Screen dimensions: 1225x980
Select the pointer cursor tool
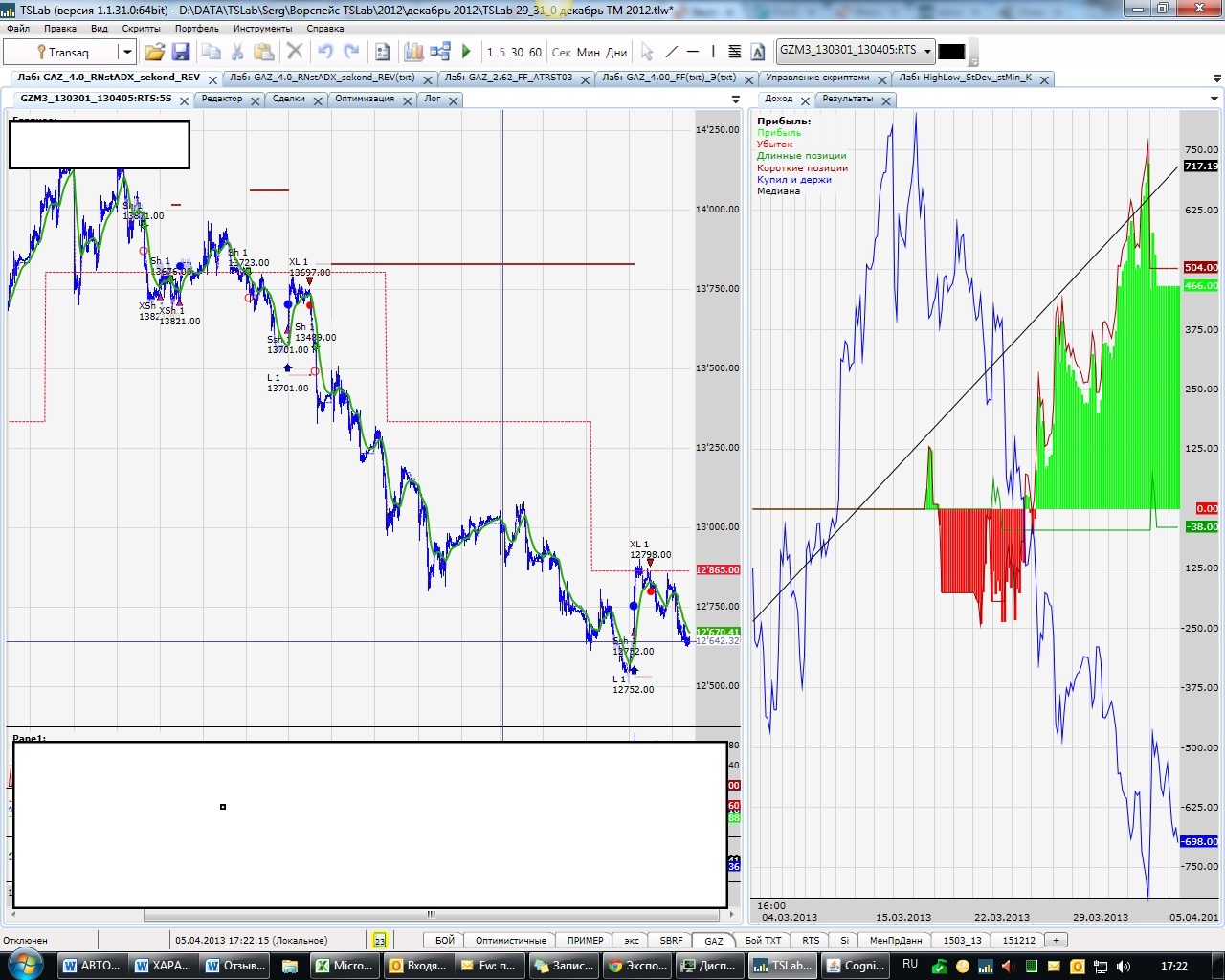pos(647,52)
